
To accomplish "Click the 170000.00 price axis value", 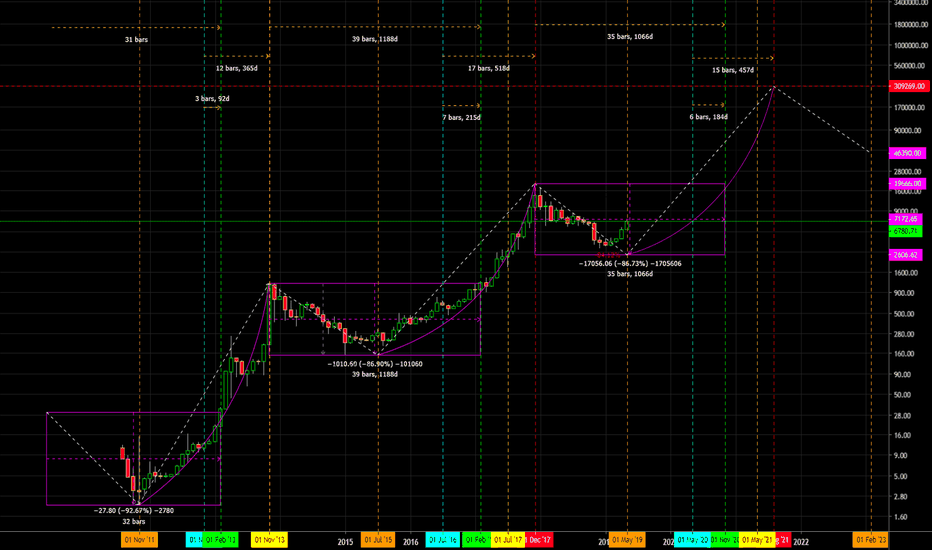I will pos(909,108).
